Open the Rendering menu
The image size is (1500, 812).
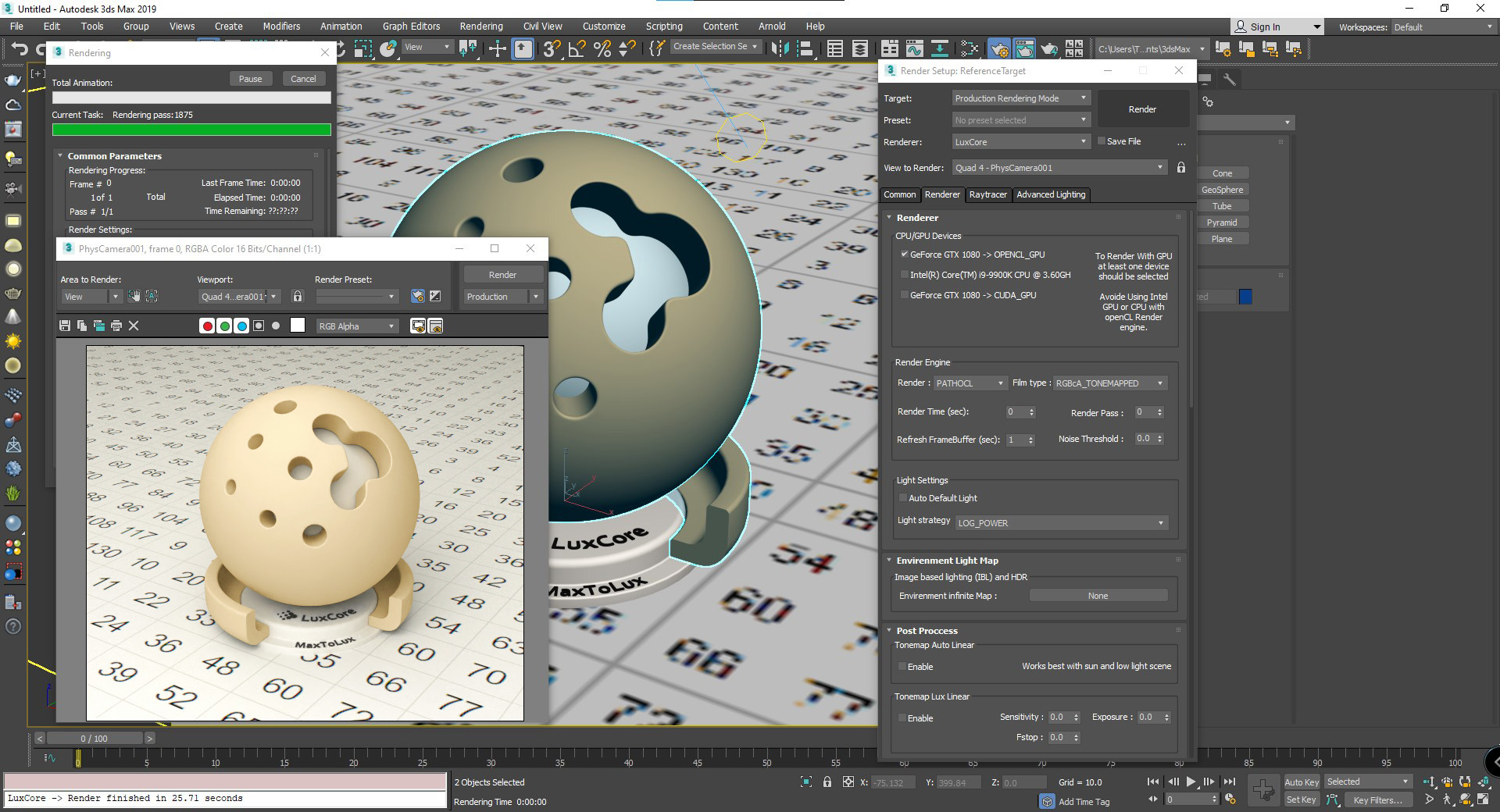tap(480, 26)
